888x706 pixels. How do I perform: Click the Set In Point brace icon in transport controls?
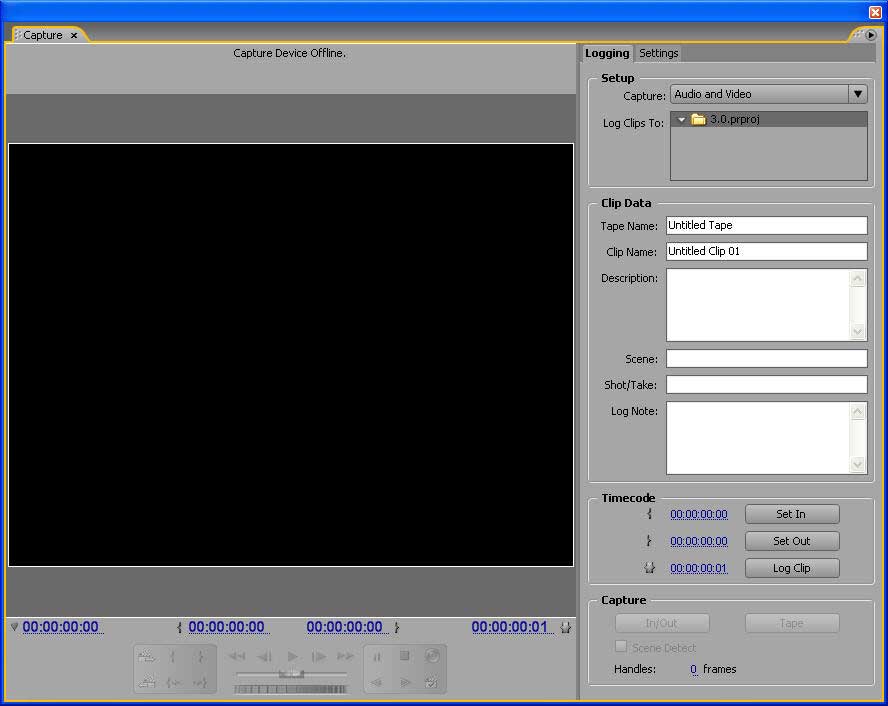pyautogui.click(x=173, y=656)
